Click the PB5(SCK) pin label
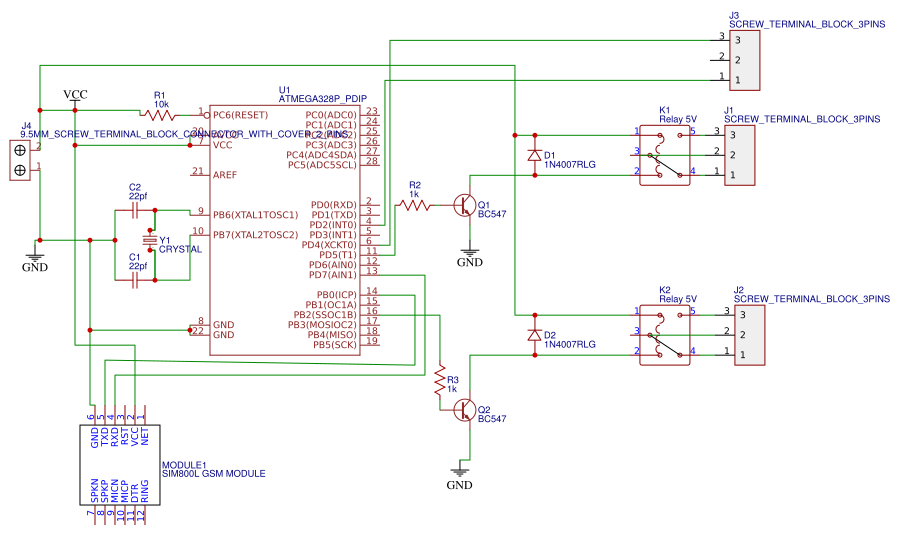 click(335, 345)
